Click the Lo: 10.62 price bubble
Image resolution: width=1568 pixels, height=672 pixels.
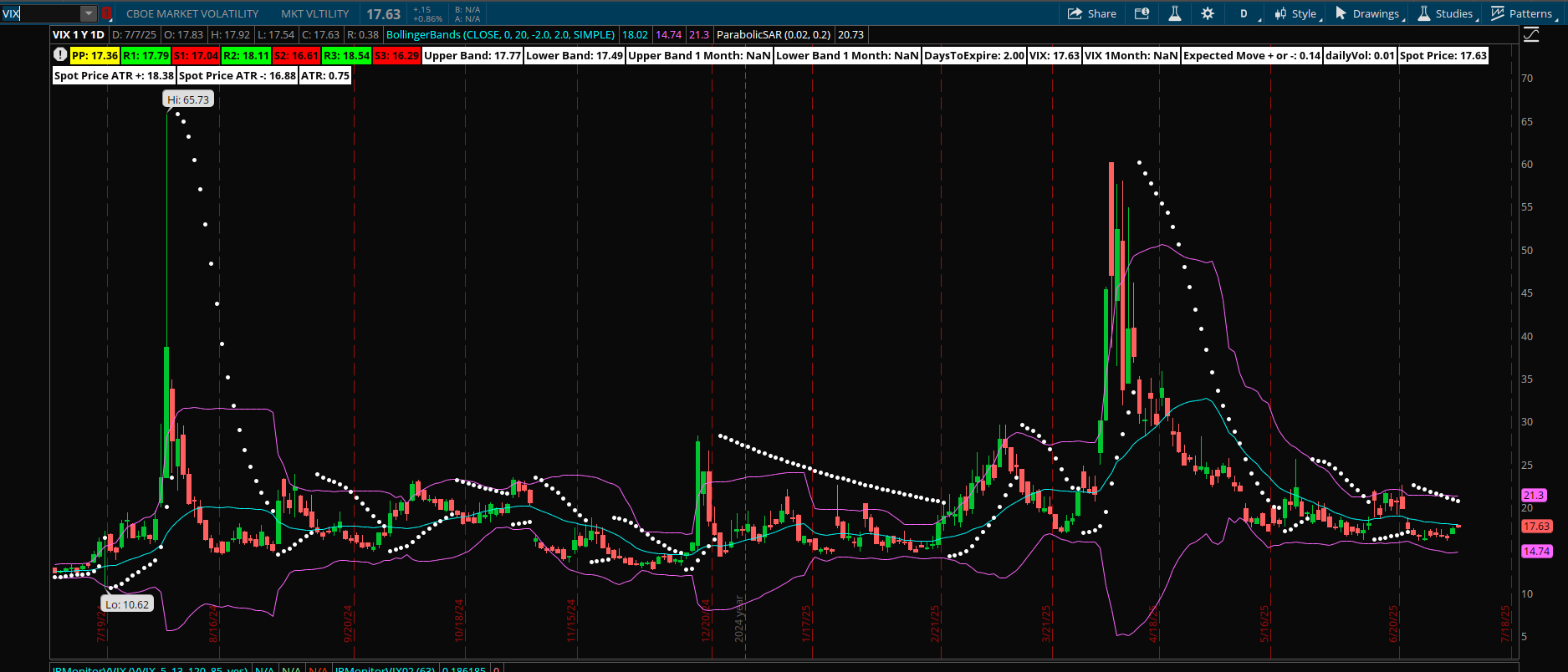point(127,604)
